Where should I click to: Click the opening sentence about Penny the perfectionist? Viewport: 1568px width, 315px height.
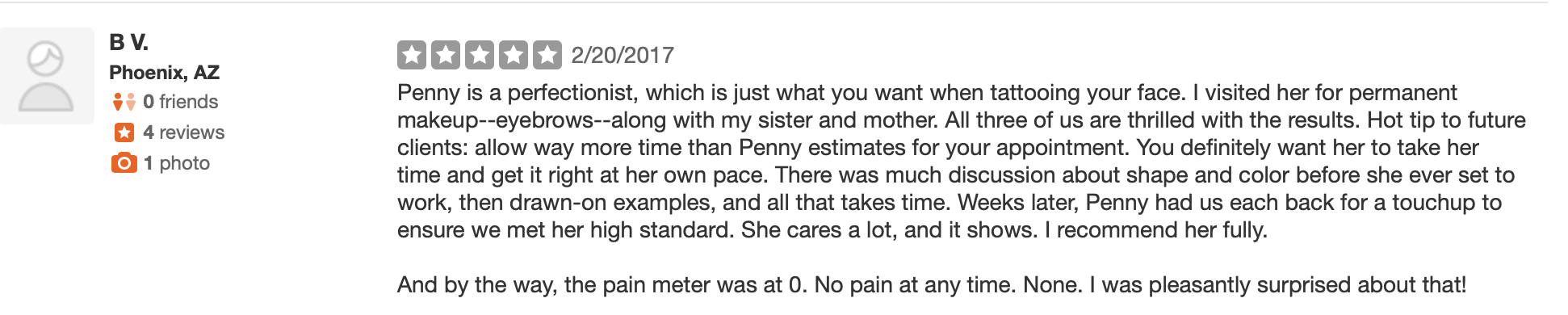[790, 93]
